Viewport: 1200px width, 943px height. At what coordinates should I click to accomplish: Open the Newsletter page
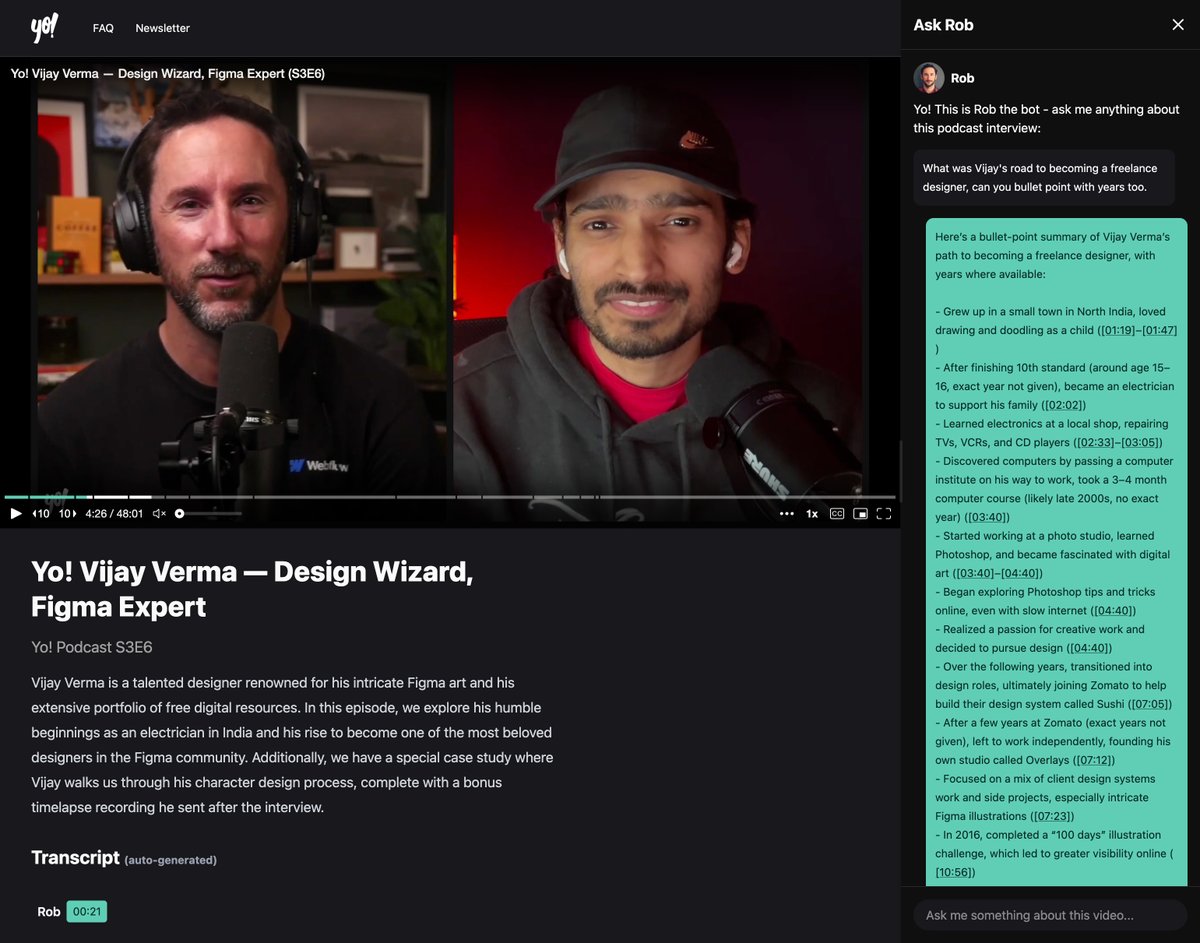(x=162, y=28)
